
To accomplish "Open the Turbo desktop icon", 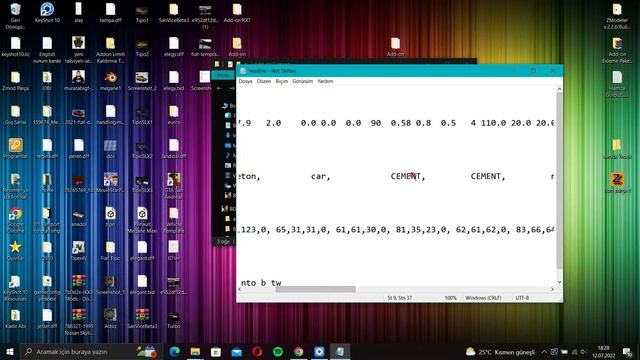I will pyautogui.click(x=173, y=319).
